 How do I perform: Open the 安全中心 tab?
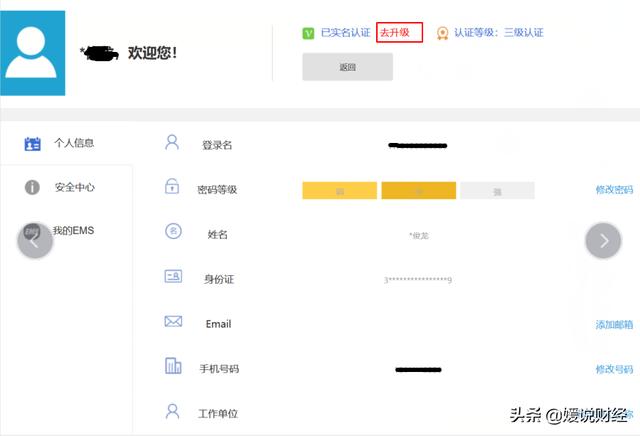tap(74, 187)
